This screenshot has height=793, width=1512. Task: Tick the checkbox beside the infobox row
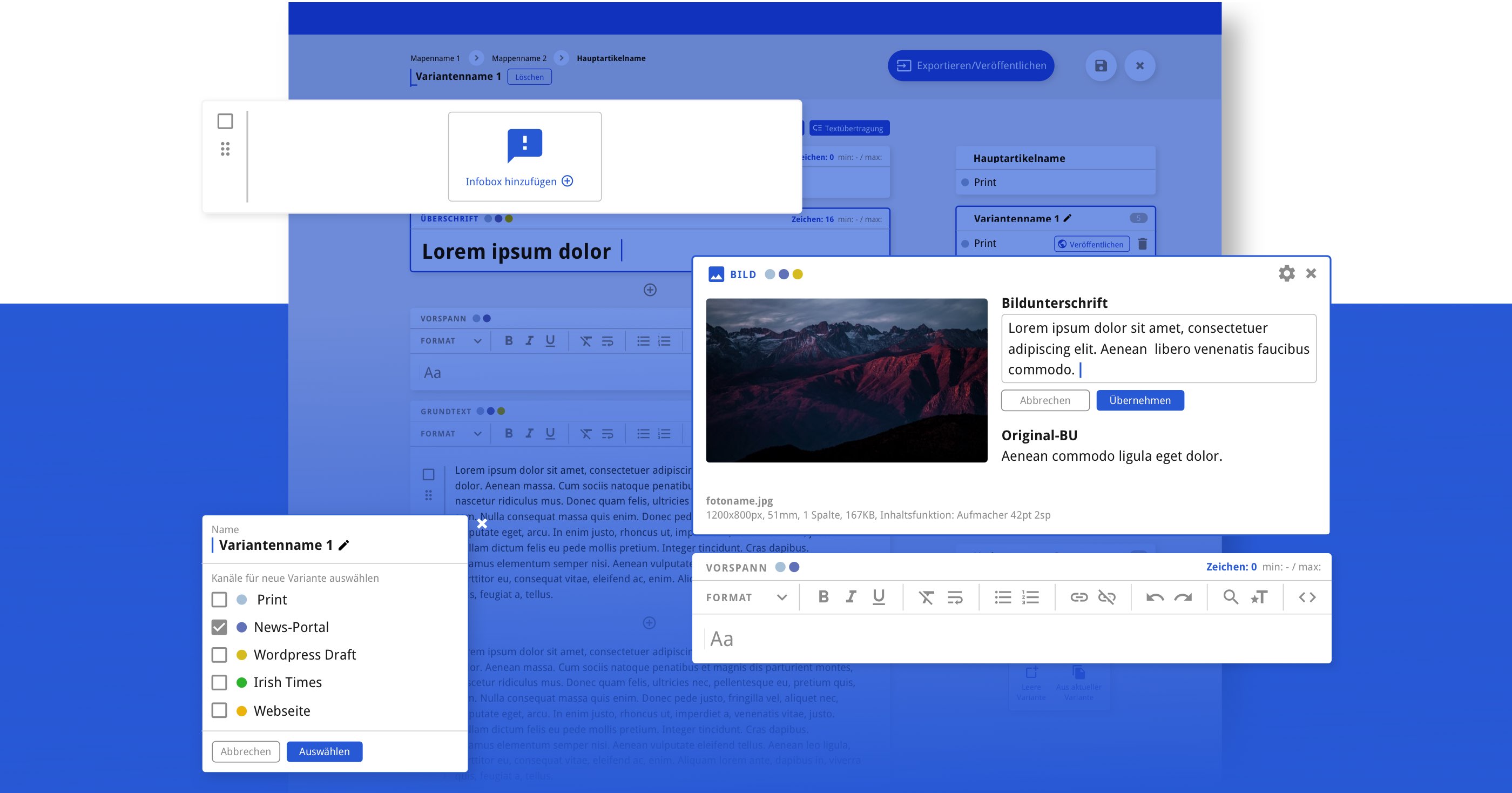225,121
